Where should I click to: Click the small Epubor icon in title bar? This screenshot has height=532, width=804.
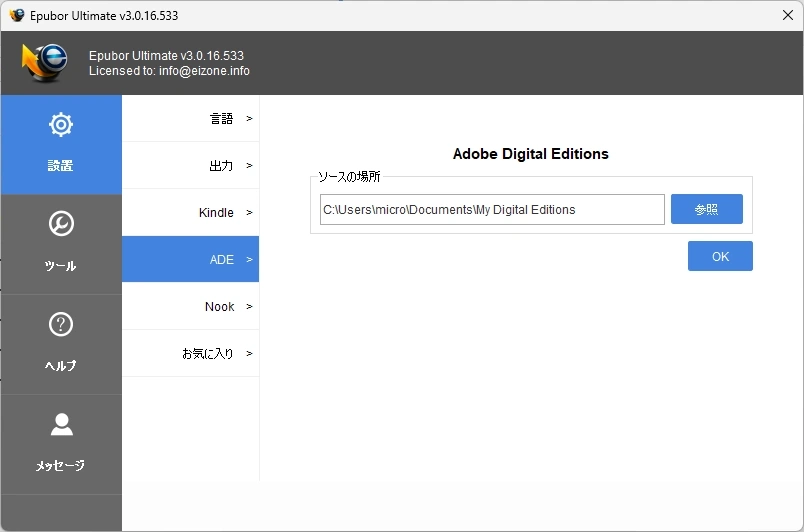coord(17,15)
